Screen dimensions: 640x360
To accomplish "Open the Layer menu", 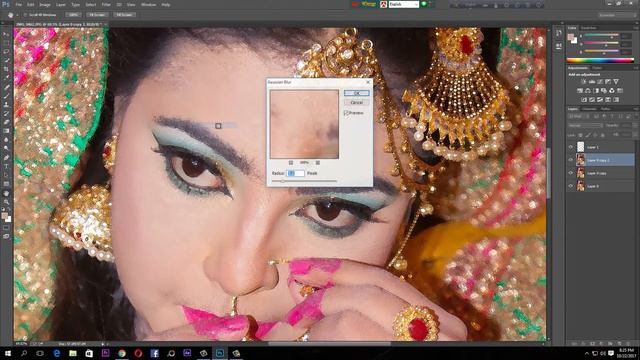I will 60,4.
